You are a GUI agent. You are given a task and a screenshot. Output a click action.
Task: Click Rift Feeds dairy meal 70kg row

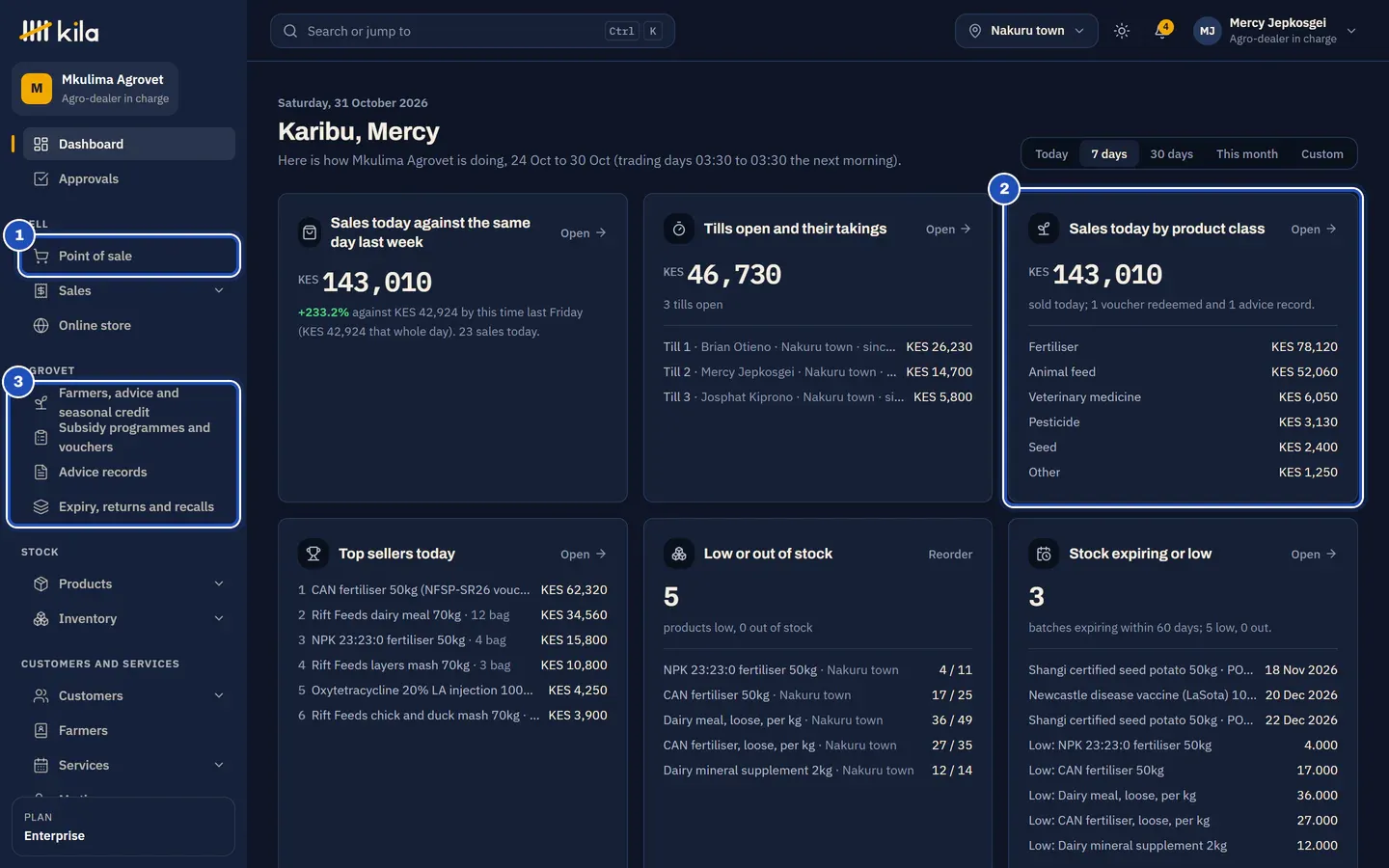[x=452, y=614]
